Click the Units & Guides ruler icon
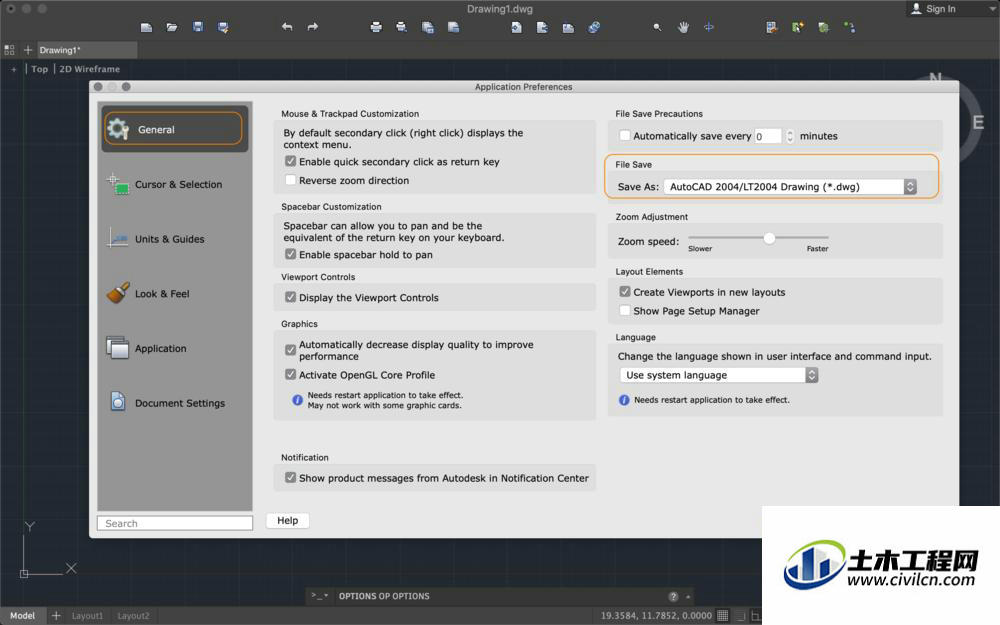 click(x=117, y=239)
